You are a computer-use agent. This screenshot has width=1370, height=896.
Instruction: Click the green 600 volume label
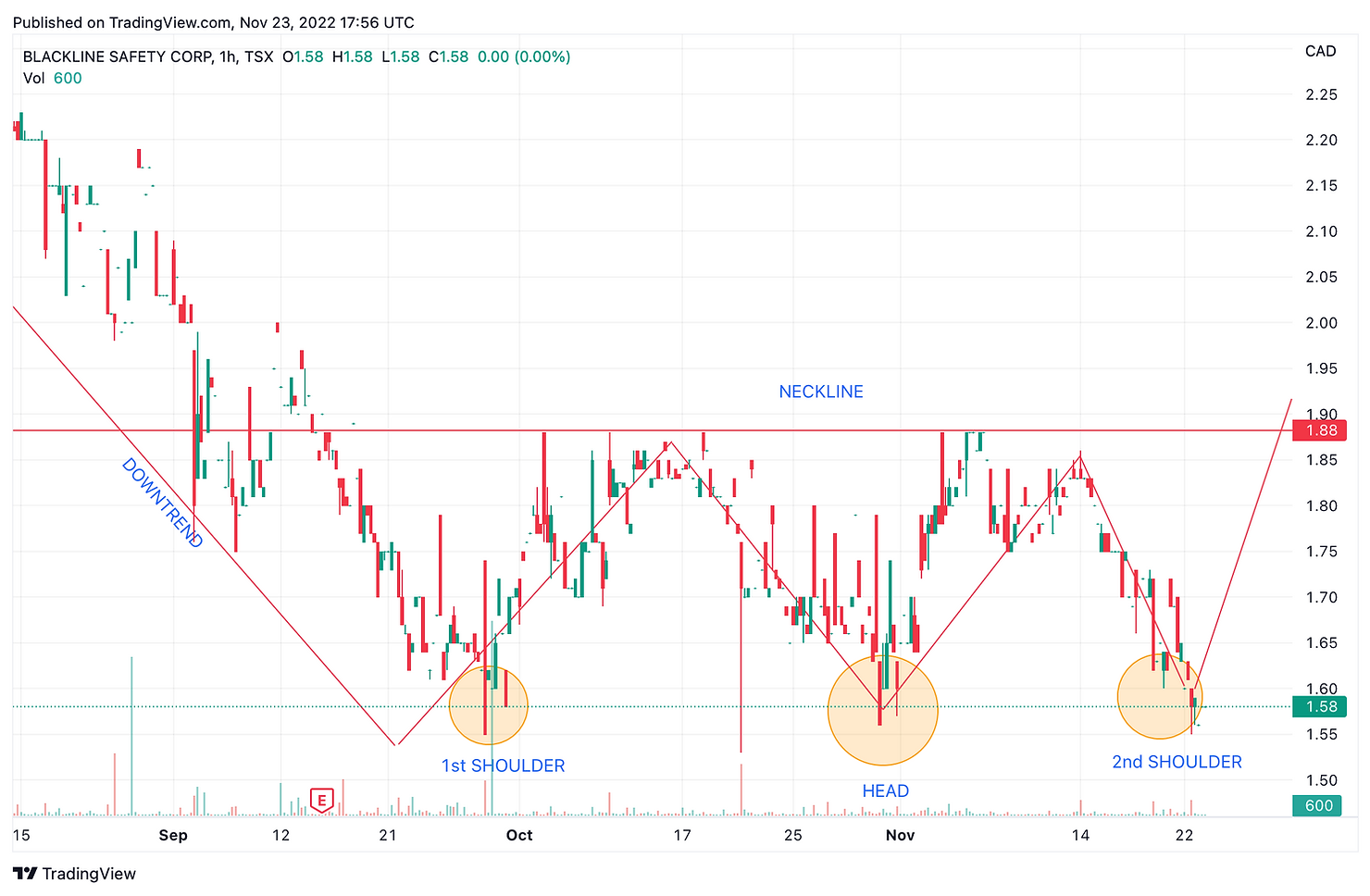[x=1318, y=805]
